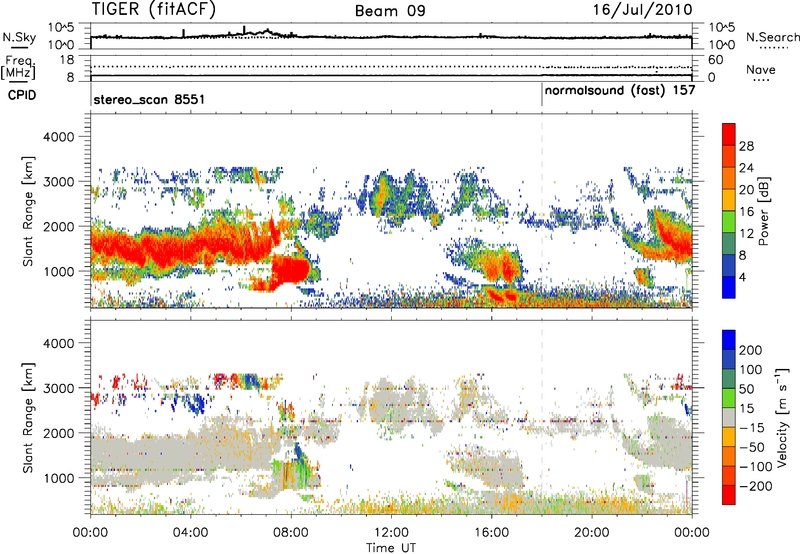Click the '12:00' time axis tick label
800x554 pixels.
point(391,533)
